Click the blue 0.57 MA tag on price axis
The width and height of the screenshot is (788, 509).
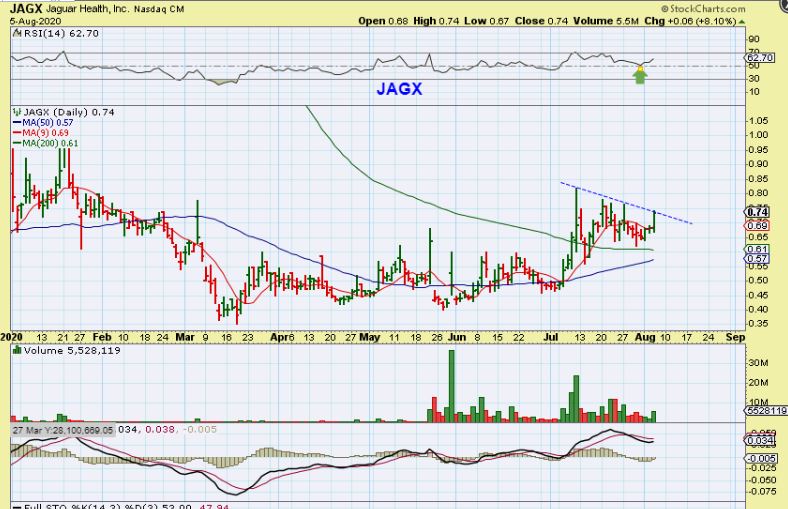click(757, 259)
